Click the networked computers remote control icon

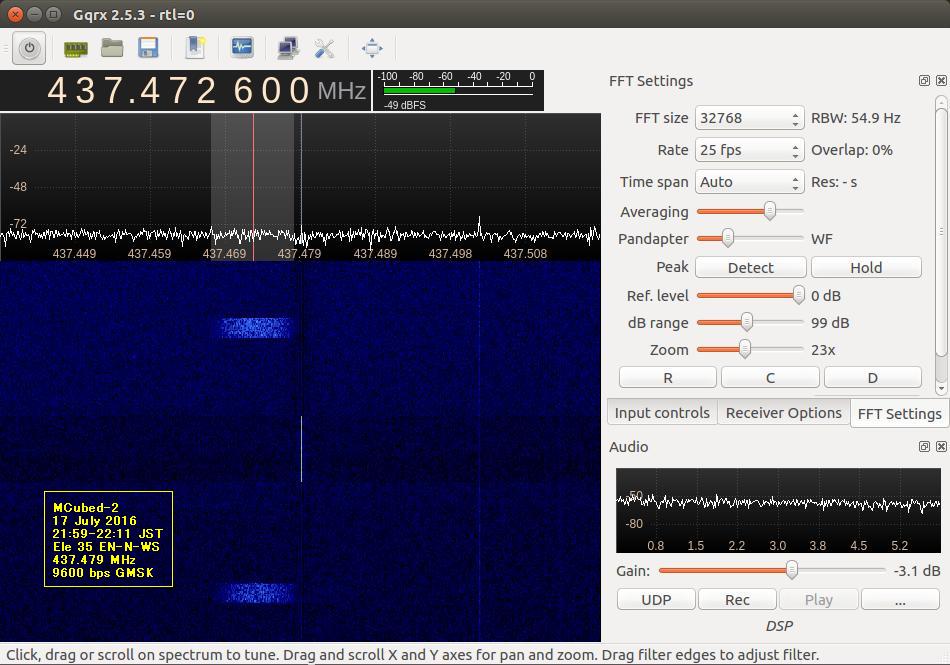(x=287, y=48)
